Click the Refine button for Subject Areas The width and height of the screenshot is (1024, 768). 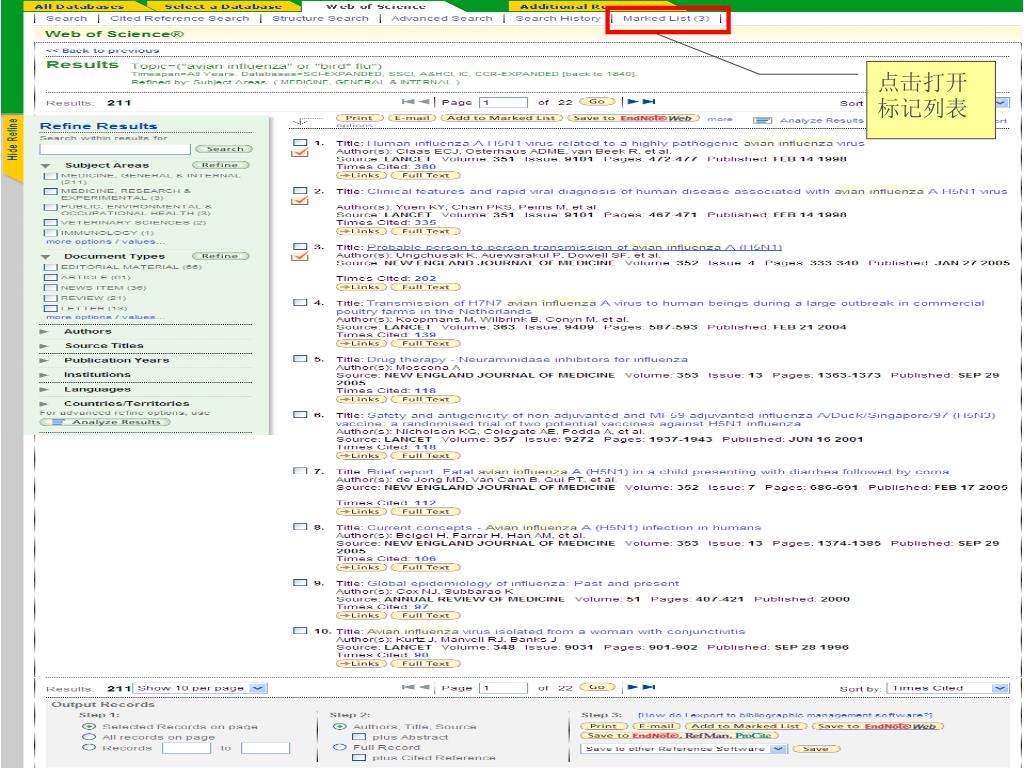(221, 165)
